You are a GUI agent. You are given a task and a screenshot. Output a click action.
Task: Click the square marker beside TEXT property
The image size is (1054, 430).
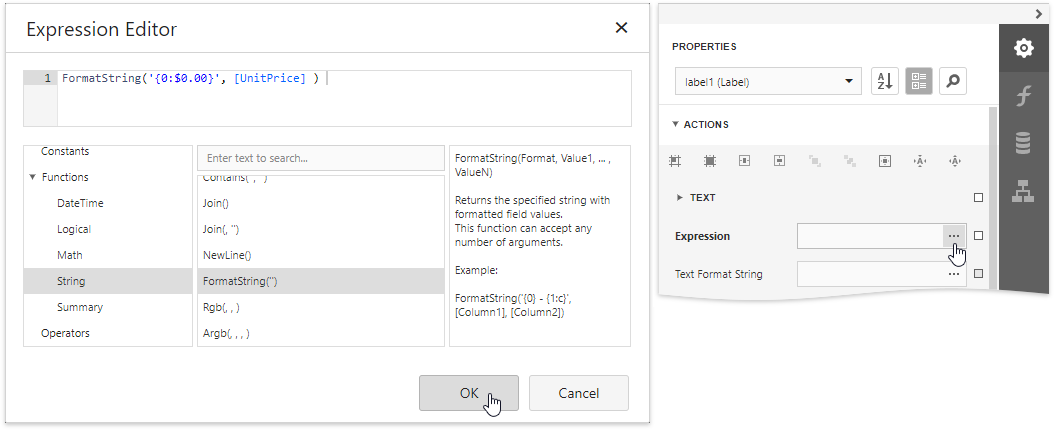coord(978,198)
